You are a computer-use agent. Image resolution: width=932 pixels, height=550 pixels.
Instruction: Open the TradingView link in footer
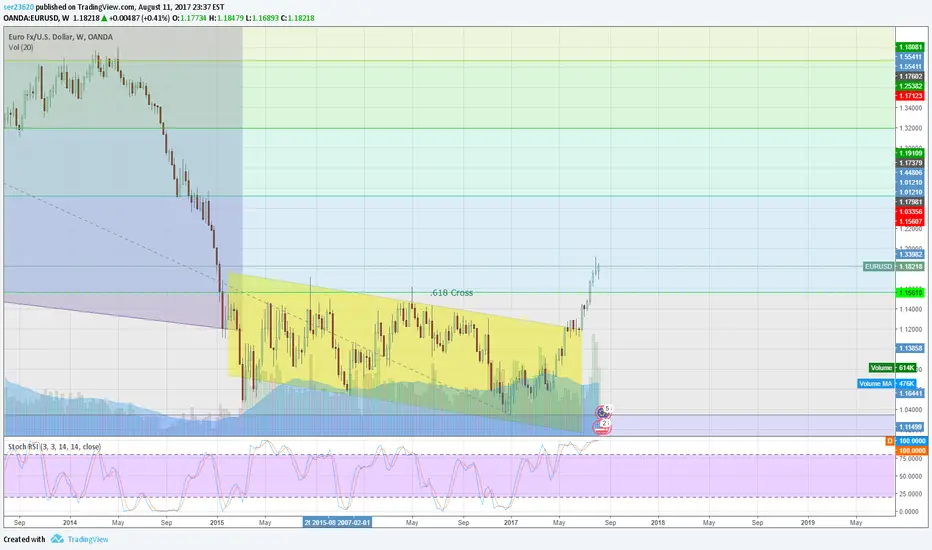88,539
